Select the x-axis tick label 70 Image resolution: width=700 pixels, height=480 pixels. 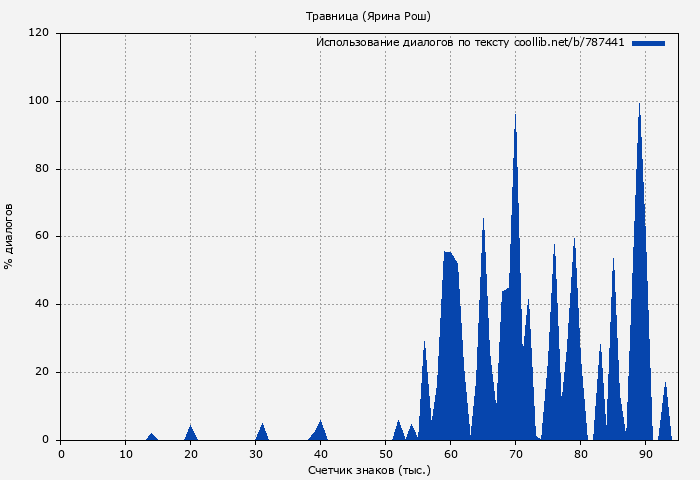click(515, 454)
